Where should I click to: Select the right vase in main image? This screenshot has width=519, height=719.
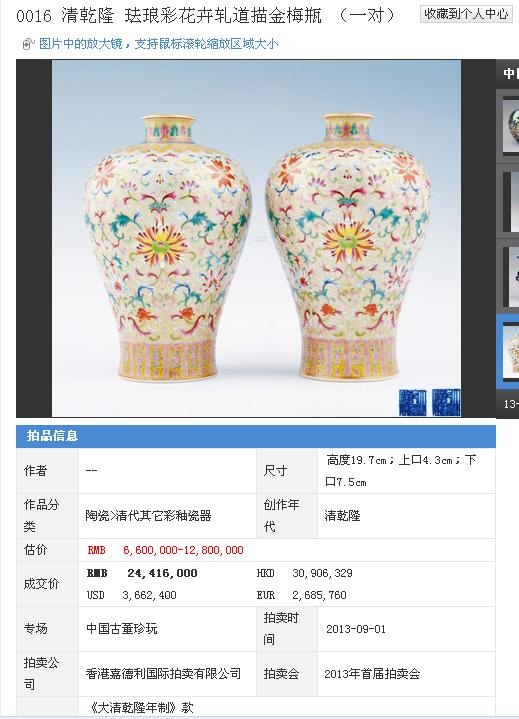tap(348, 248)
